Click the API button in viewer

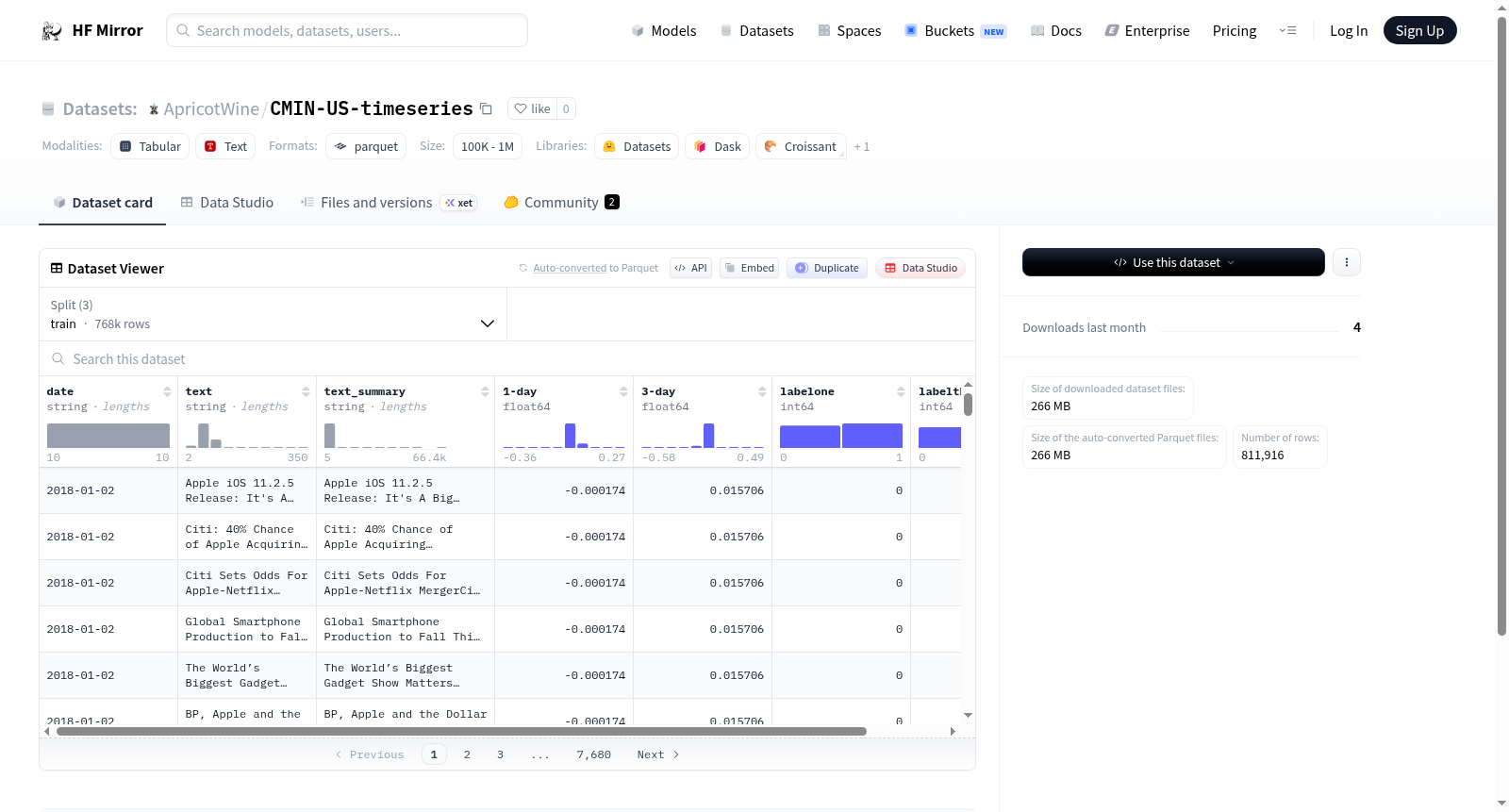tap(690, 268)
